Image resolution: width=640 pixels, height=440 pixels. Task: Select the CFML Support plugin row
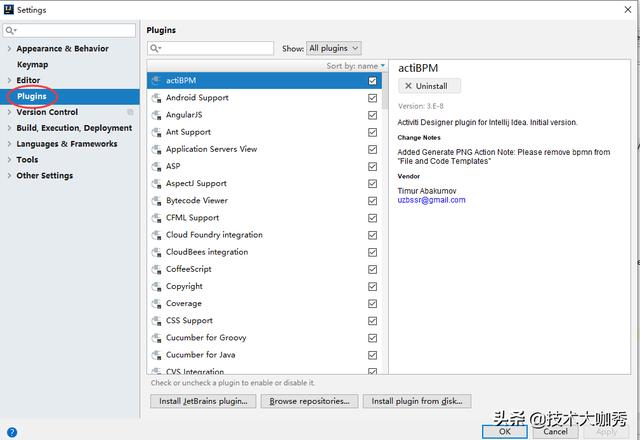[x=264, y=218]
